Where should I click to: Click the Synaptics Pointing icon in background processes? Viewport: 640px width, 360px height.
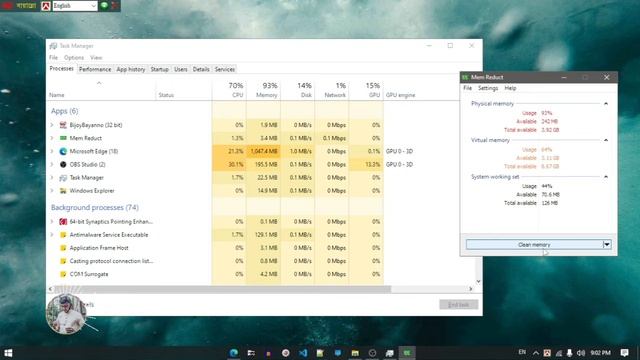pos(63,222)
